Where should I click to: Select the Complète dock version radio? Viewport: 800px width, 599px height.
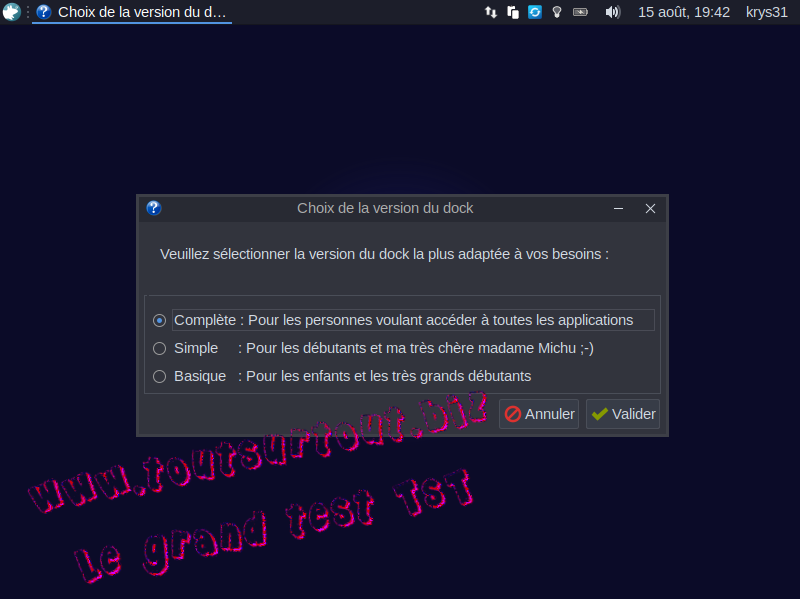[160, 320]
